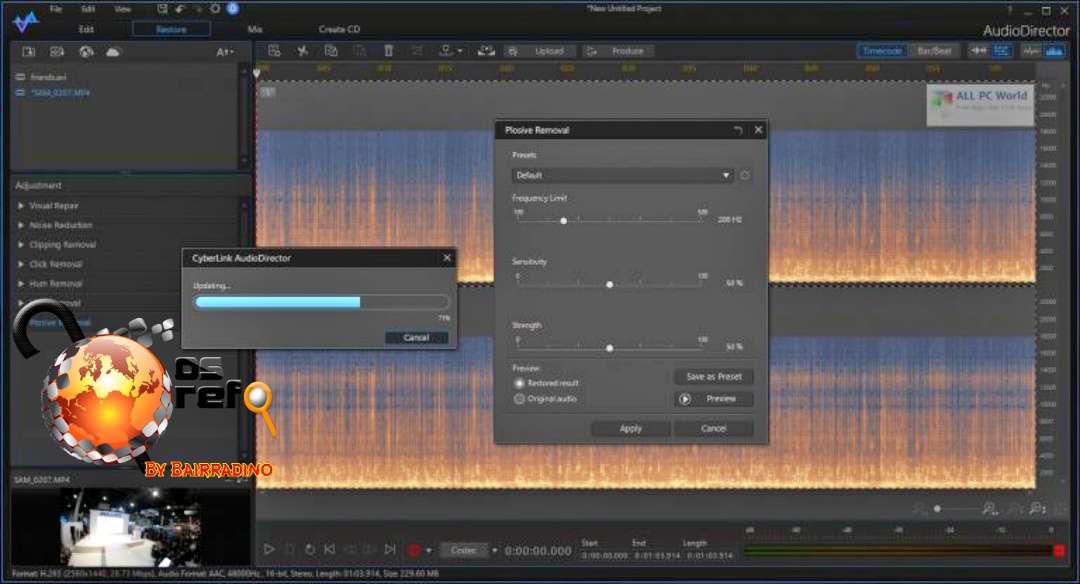Click Cancel in Plosive Removal dialog
1080x584 pixels.
click(x=714, y=429)
